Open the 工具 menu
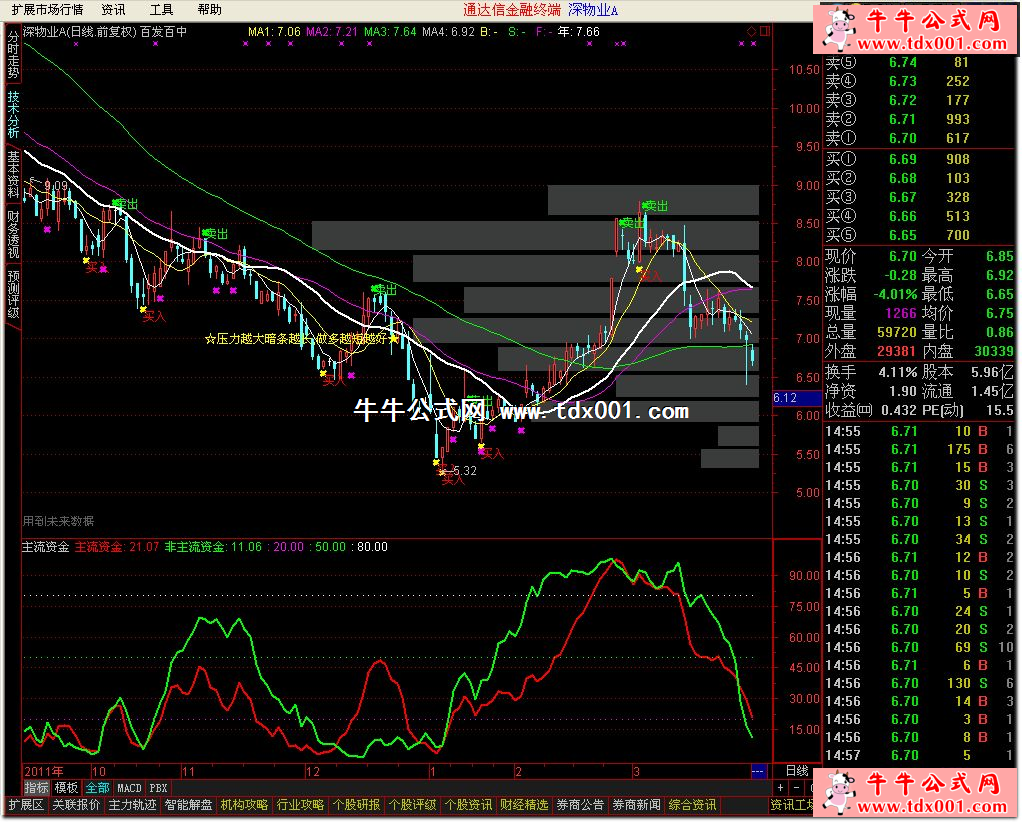Viewport: 1022px width, 822px height. pos(161,9)
